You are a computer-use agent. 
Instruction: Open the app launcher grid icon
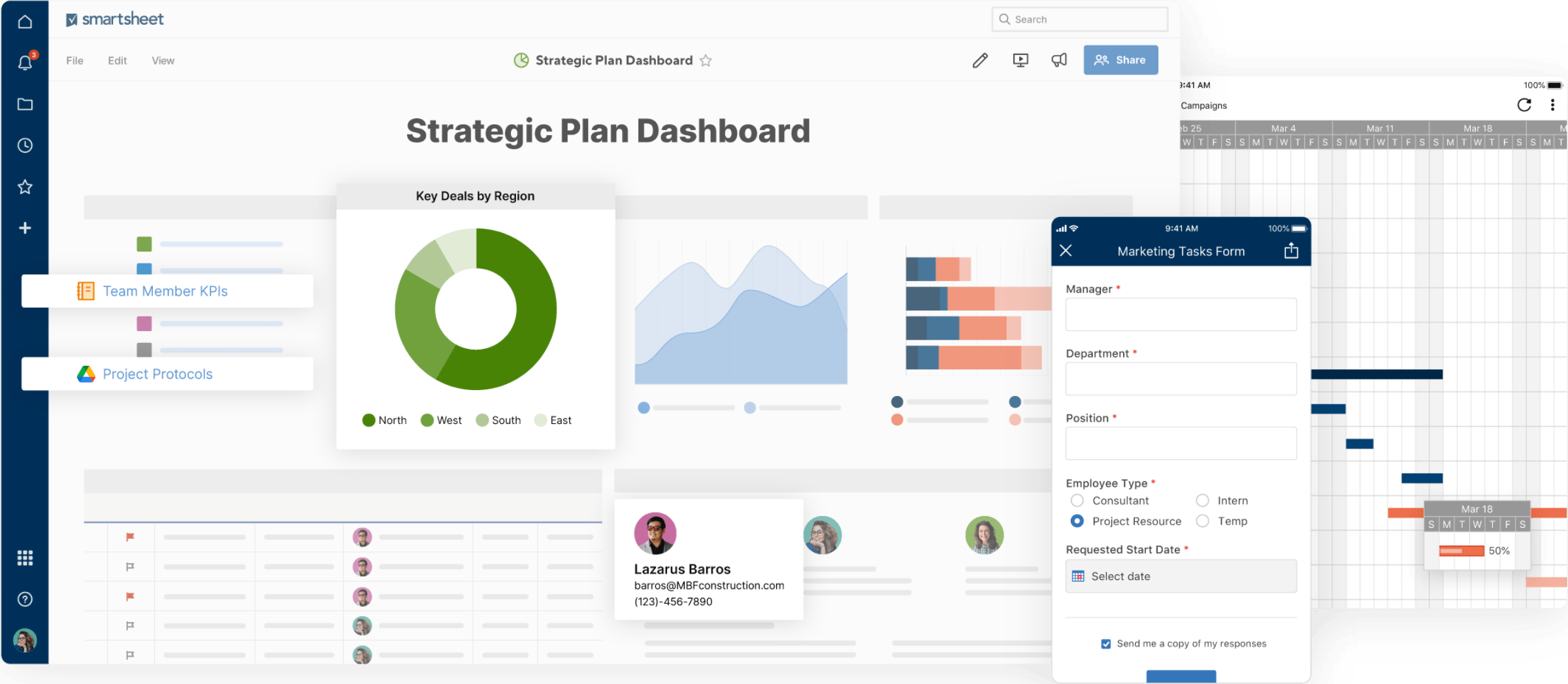(x=25, y=558)
